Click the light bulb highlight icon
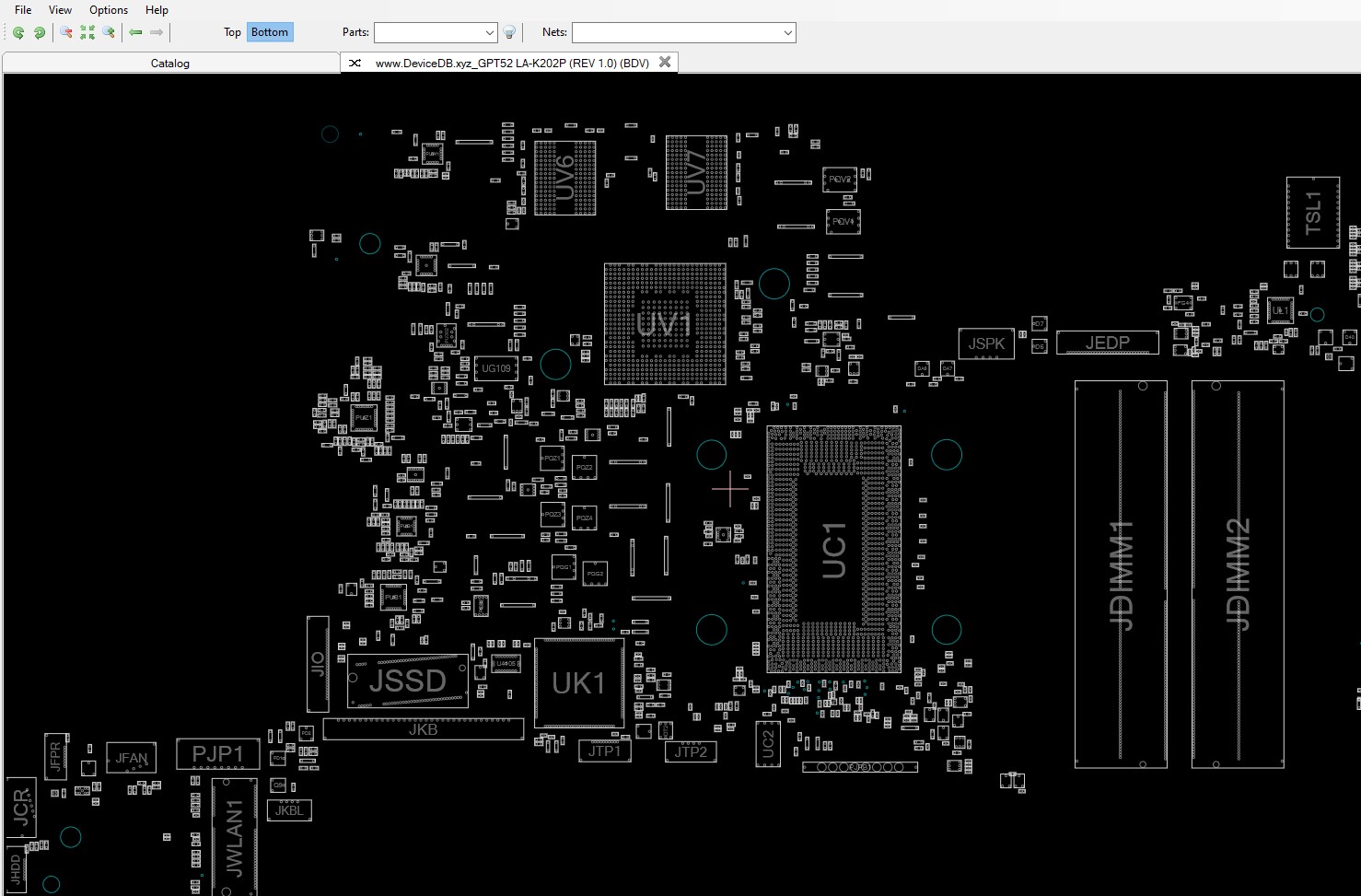1361x896 pixels. pyautogui.click(x=509, y=32)
